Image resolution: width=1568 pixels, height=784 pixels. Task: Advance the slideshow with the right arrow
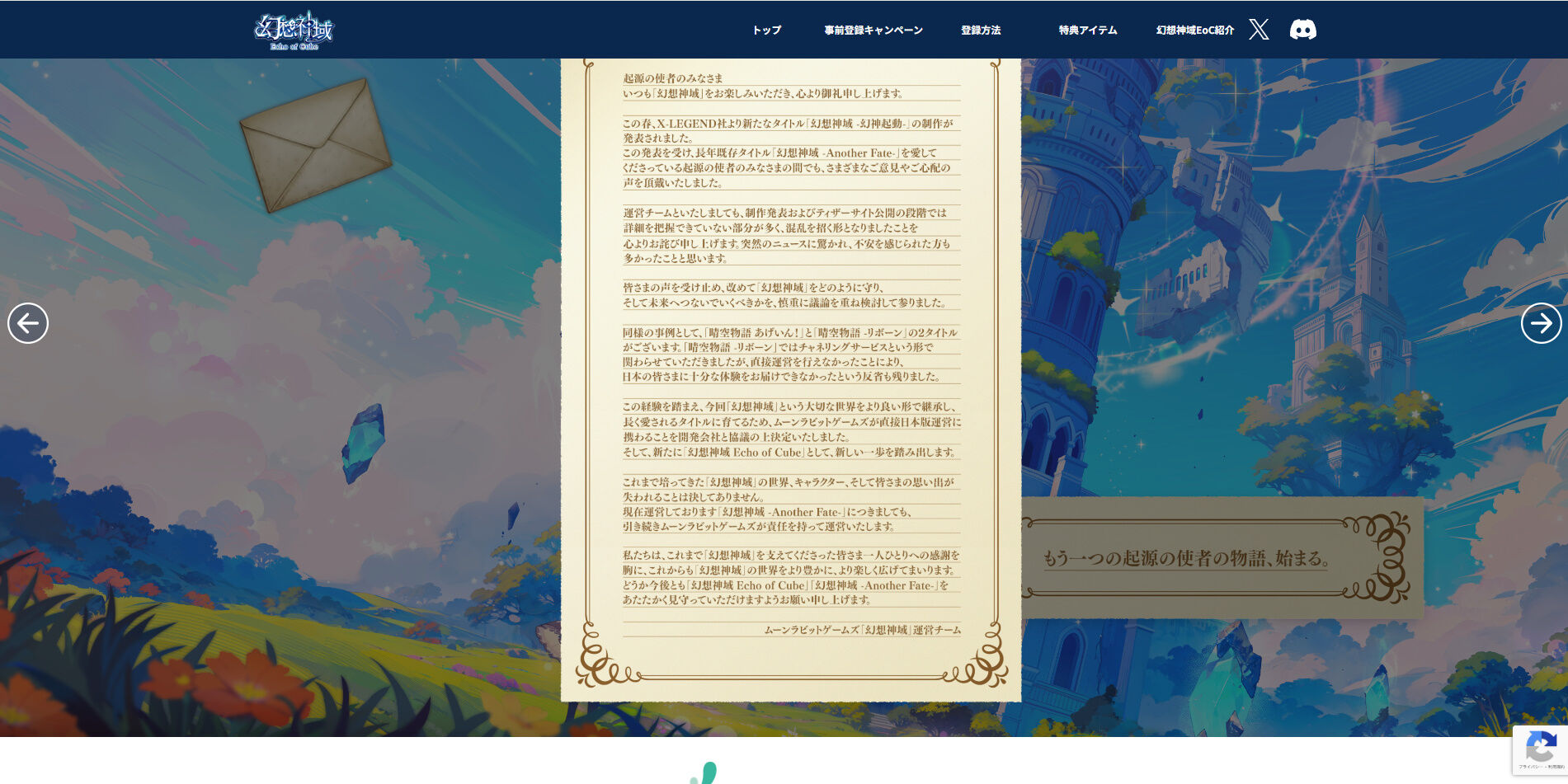click(1542, 324)
